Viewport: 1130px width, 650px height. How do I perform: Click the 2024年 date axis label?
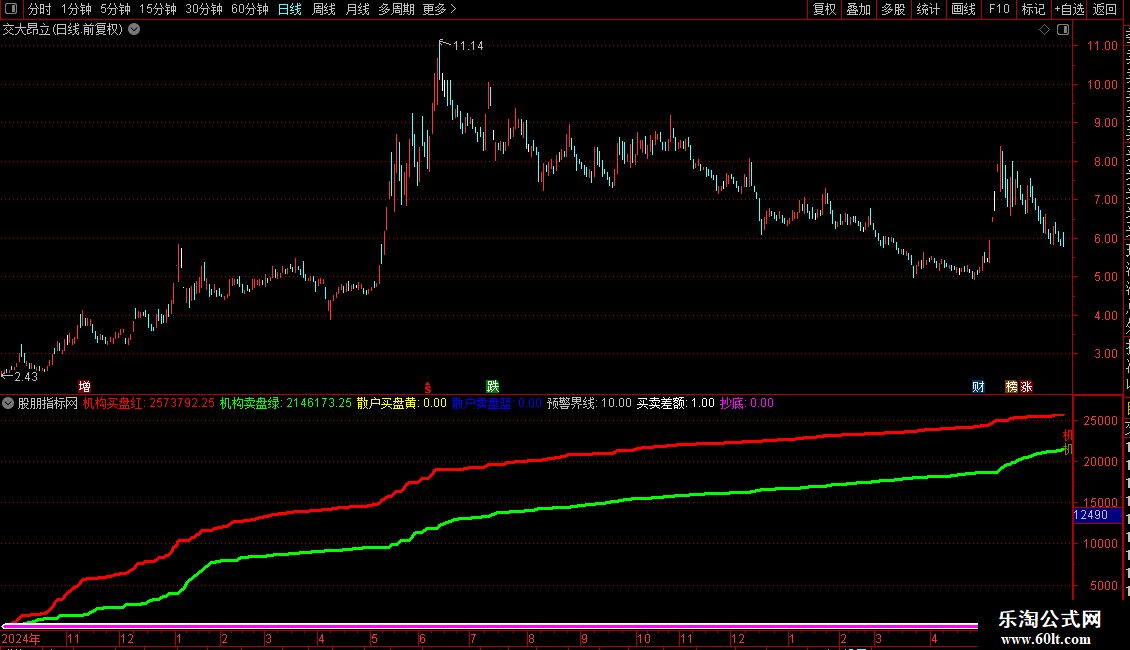21,638
